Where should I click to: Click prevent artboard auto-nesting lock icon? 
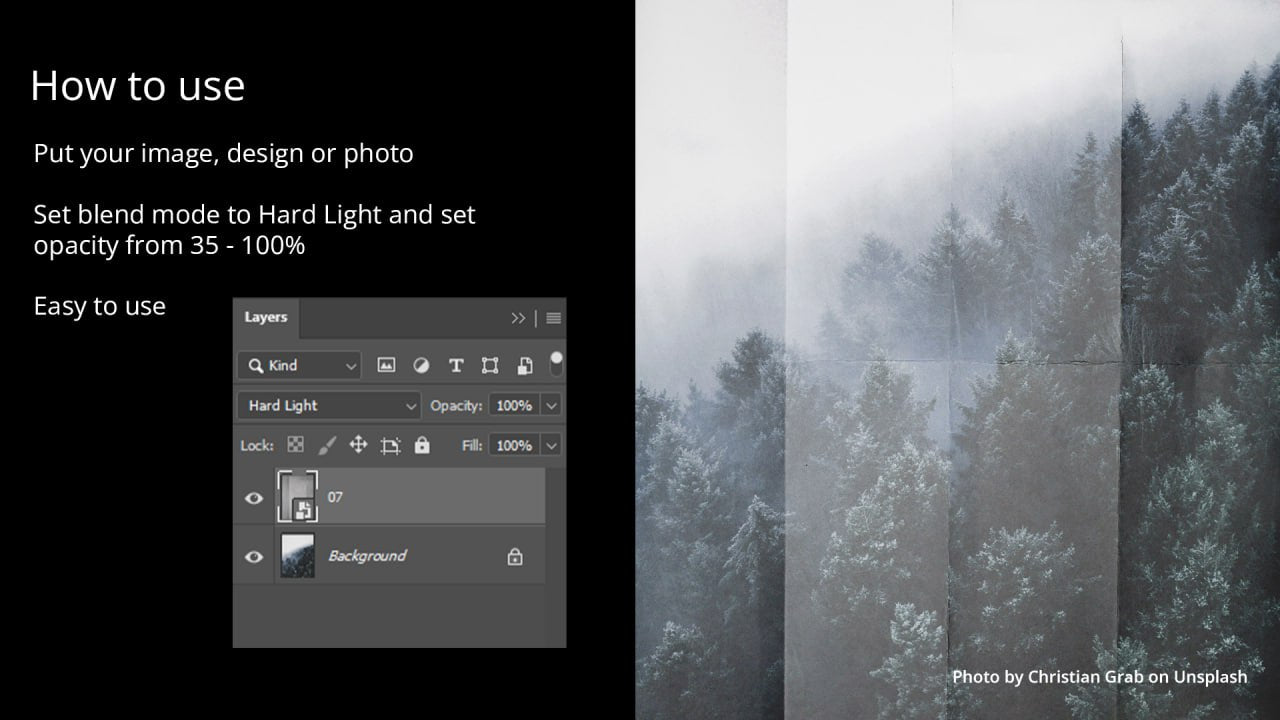click(390, 446)
